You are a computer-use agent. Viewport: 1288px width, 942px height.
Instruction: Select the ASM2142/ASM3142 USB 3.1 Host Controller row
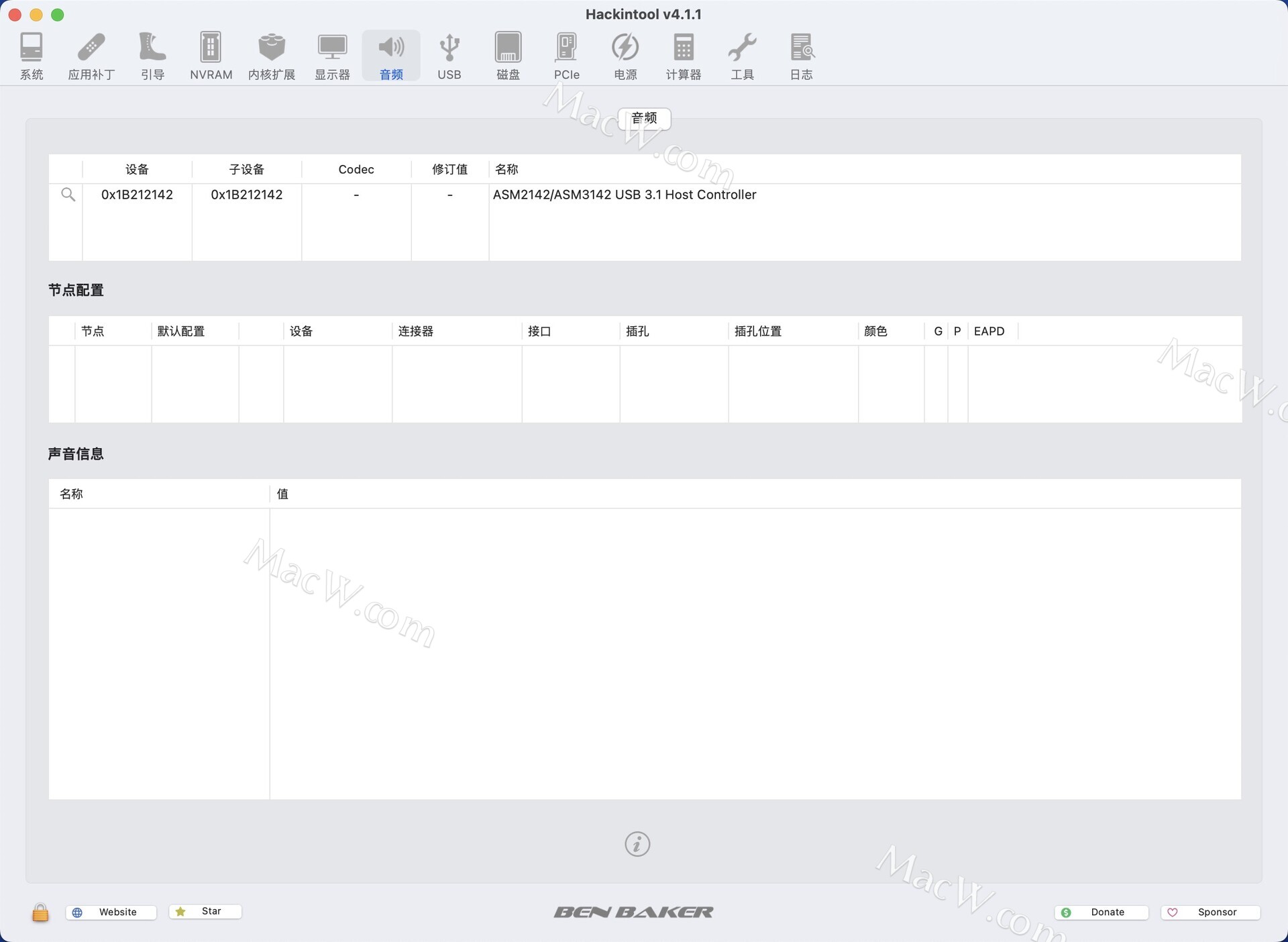coord(624,195)
